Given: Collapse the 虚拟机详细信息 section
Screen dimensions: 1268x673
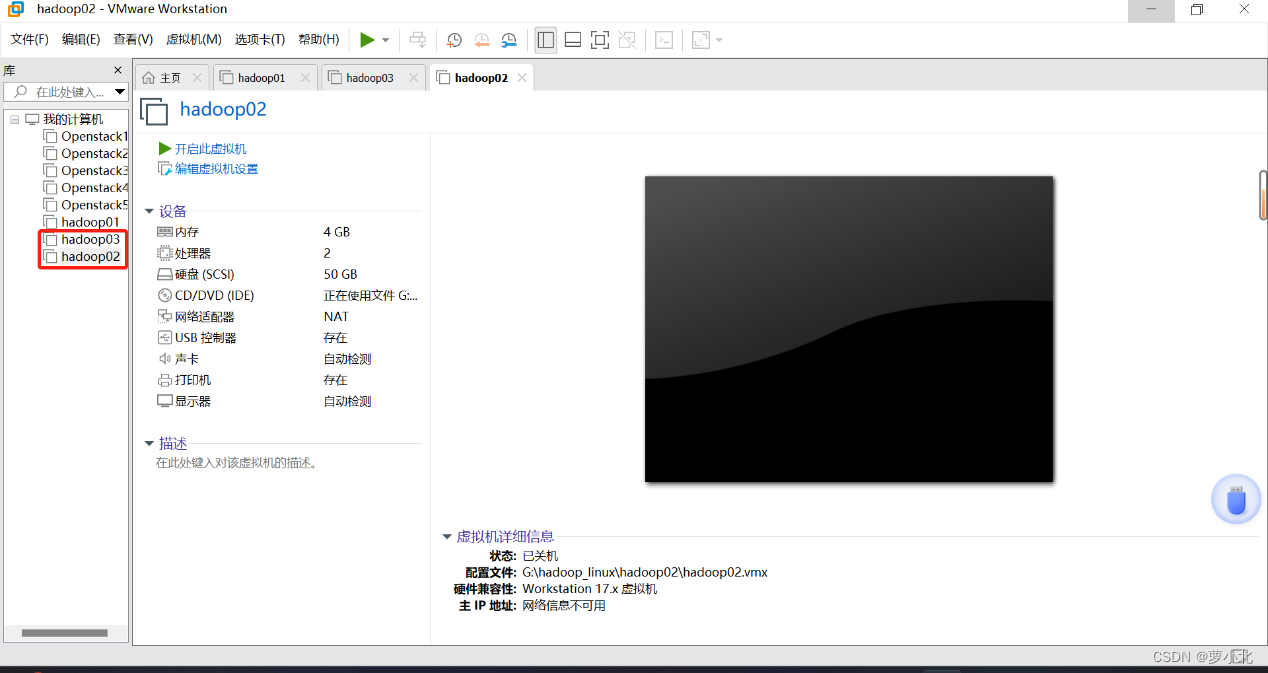Looking at the screenshot, I should [447, 537].
